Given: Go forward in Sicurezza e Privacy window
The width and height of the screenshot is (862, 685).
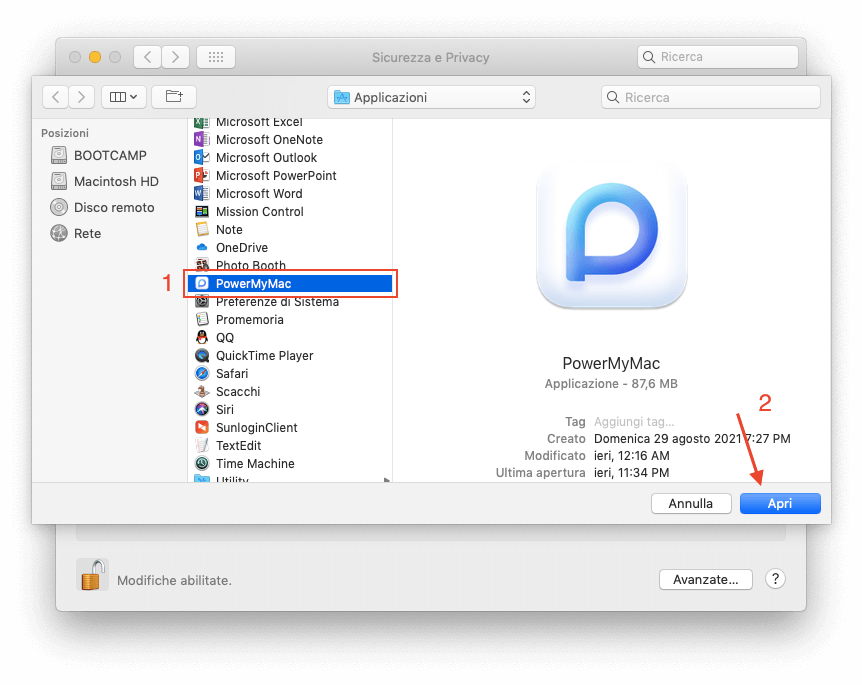Looking at the screenshot, I should 175,57.
